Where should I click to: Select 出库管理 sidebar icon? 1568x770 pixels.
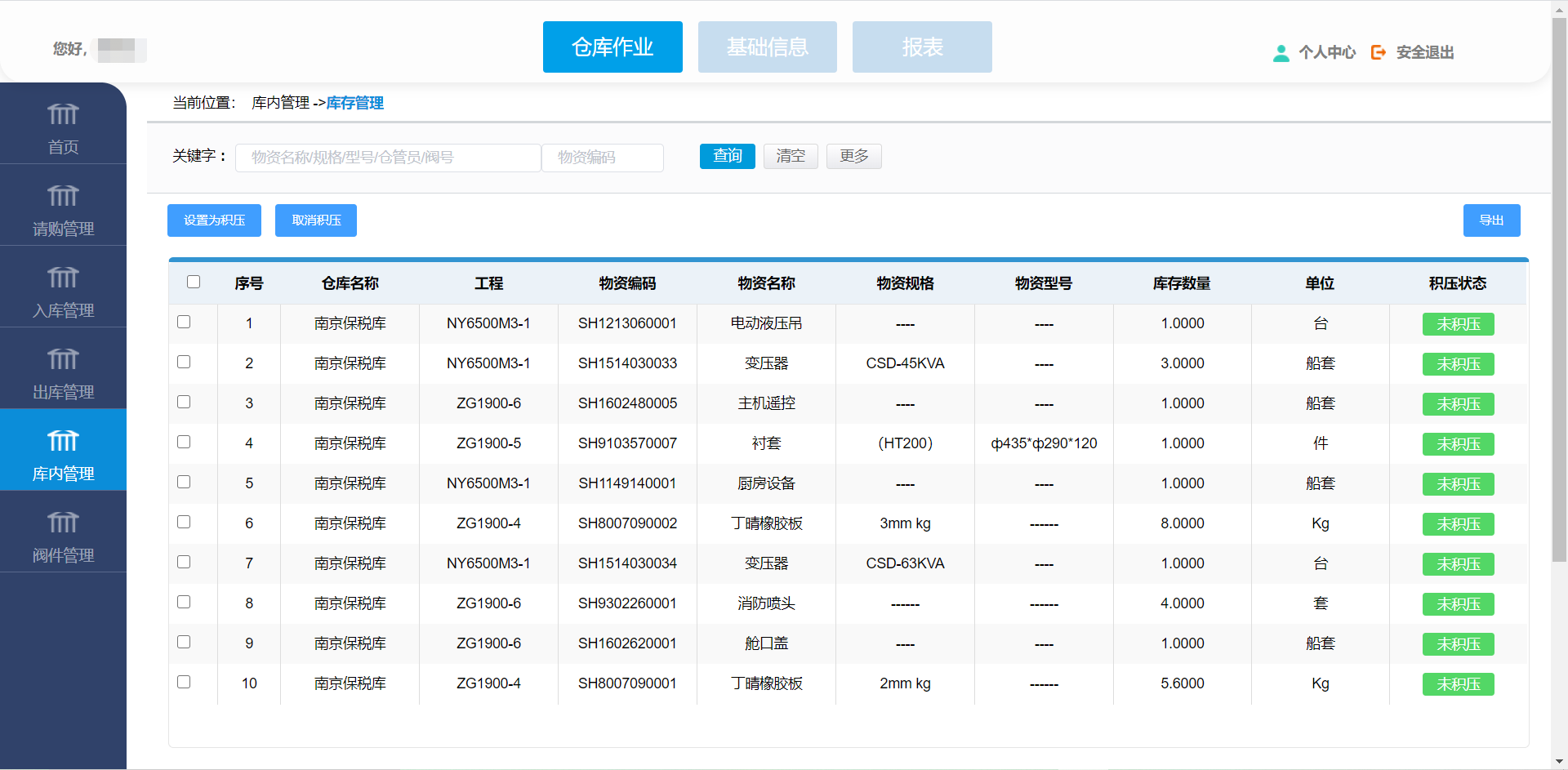(63, 359)
